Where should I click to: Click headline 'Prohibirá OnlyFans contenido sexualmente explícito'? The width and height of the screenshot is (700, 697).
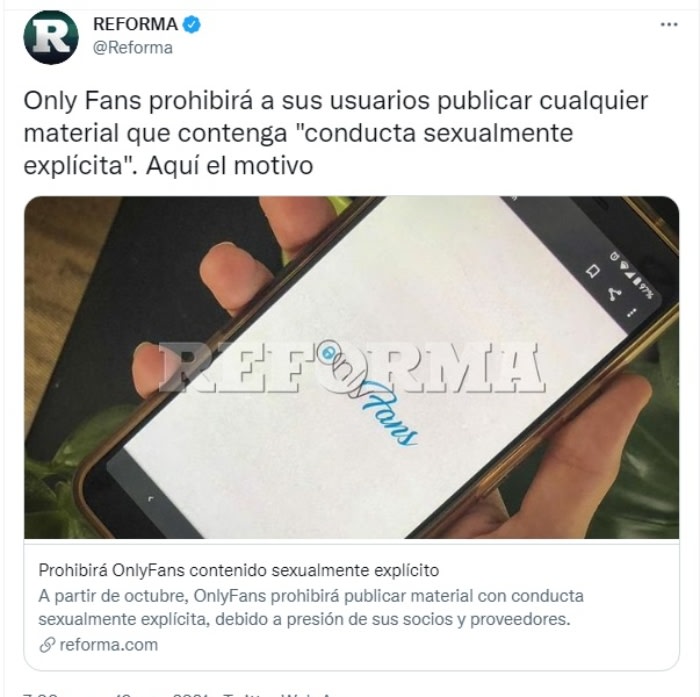pyautogui.click(x=239, y=570)
